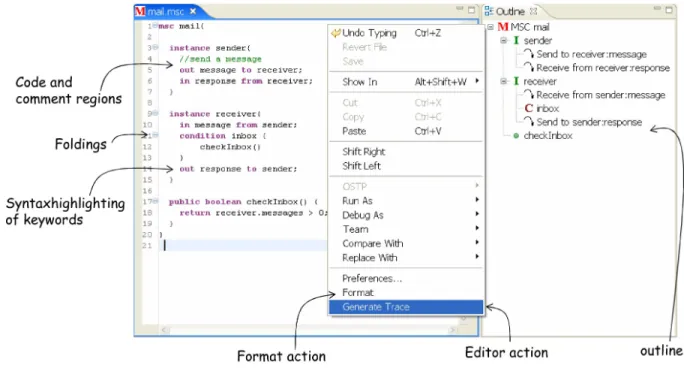Click the editor scrollbar left arrow

click(x=164, y=330)
